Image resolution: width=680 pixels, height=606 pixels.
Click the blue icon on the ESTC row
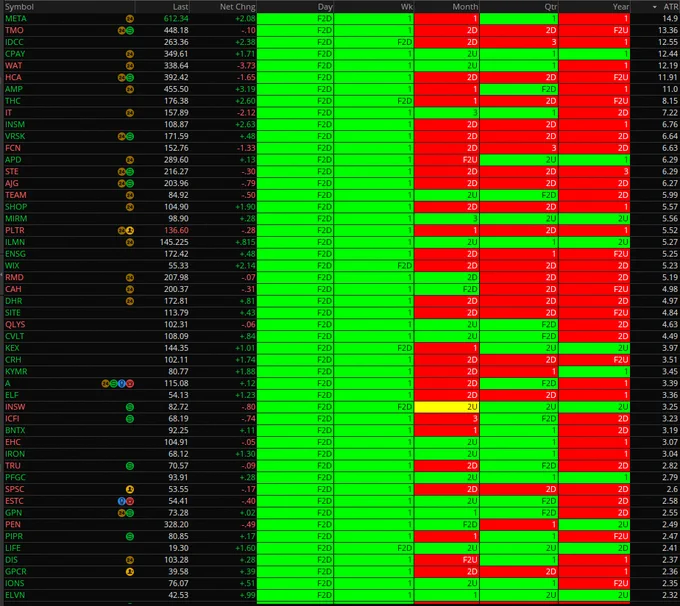tap(122, 501)
